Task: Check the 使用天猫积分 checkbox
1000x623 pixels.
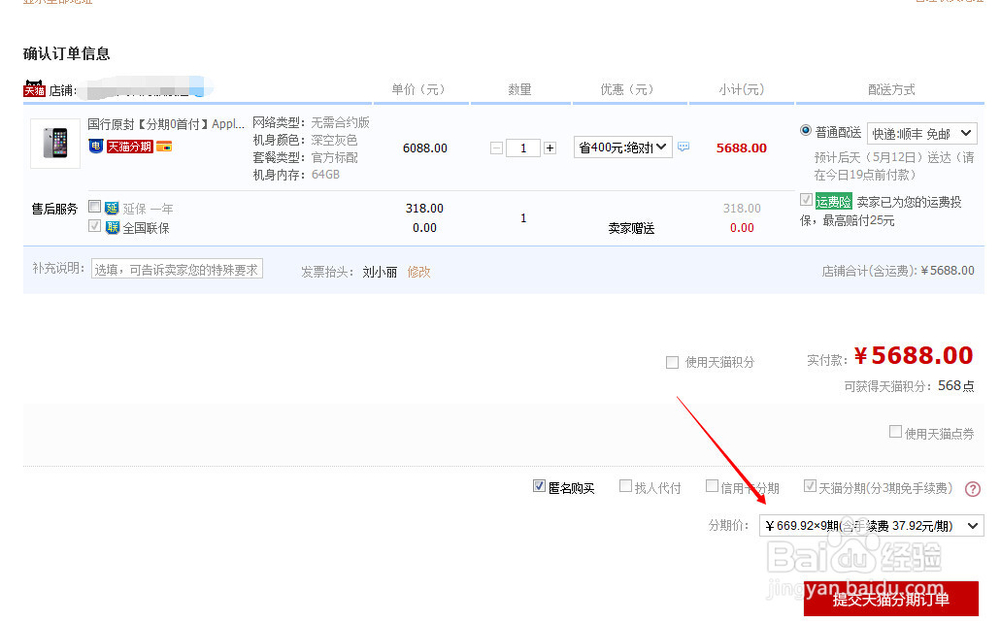Action: pyautogui.click(x=672, y=362)
